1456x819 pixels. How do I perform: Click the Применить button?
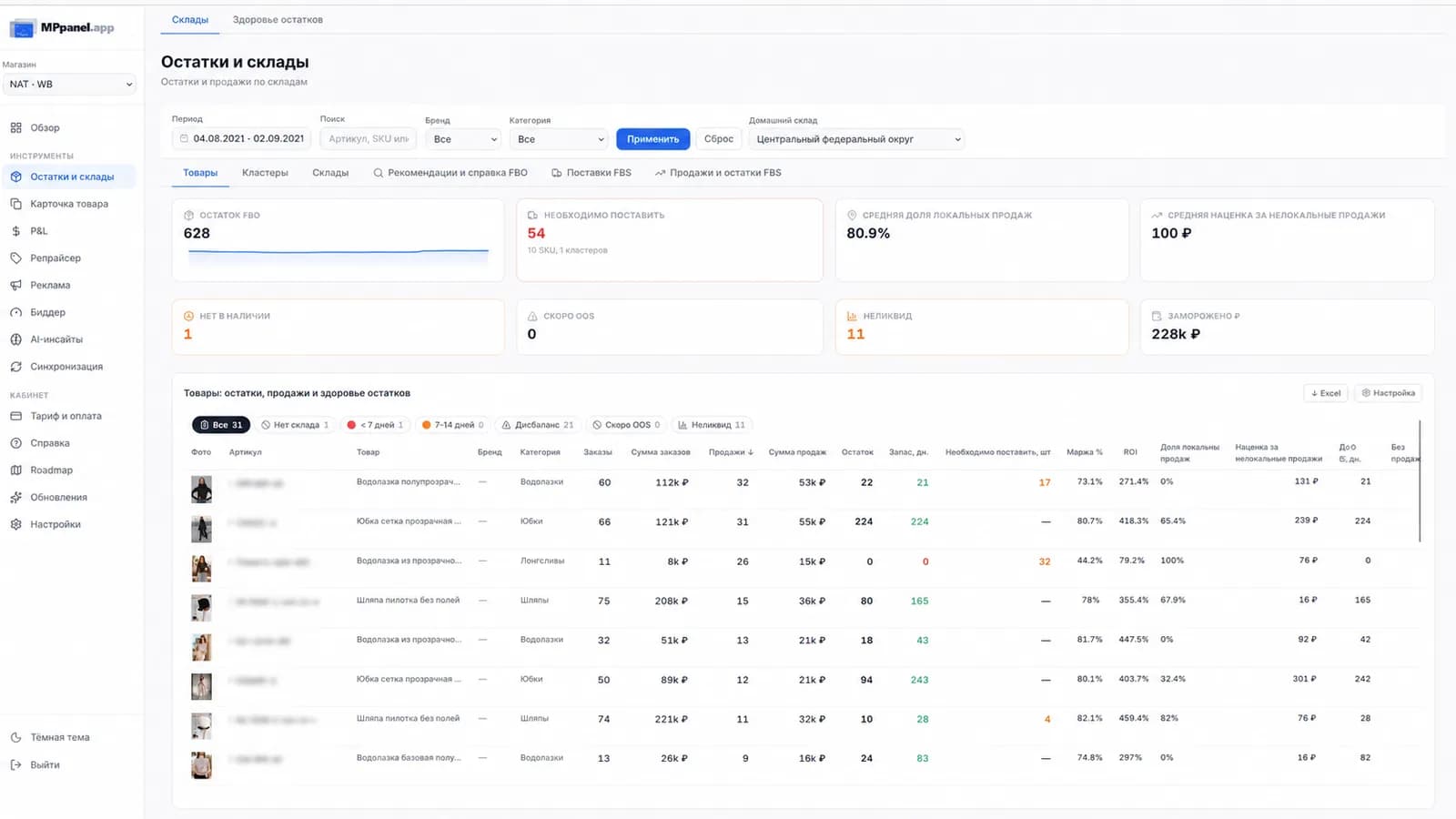pos(652,139)
